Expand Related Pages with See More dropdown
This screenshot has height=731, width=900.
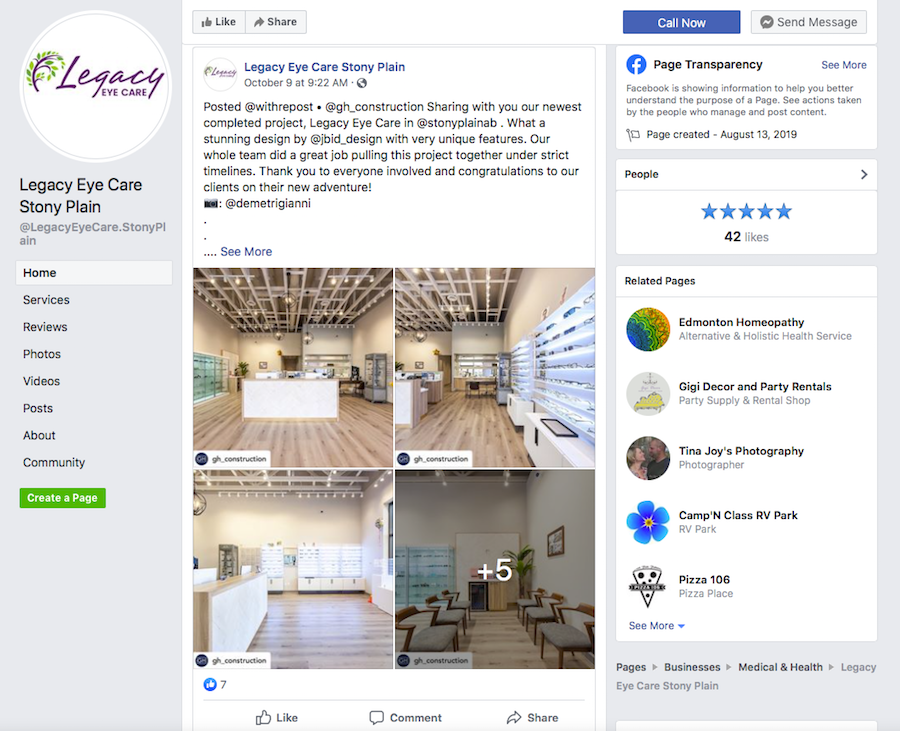click(x=657, y=625)
